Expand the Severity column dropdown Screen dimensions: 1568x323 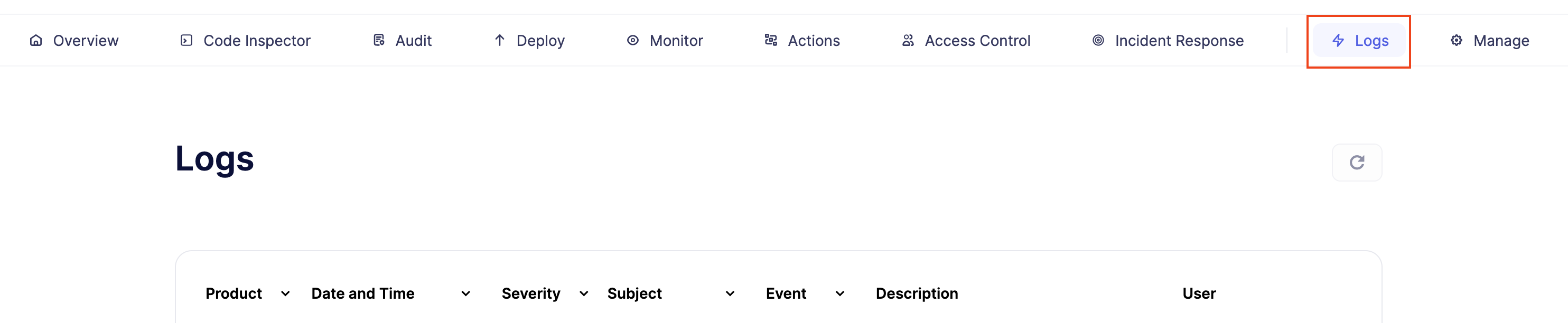584,294
